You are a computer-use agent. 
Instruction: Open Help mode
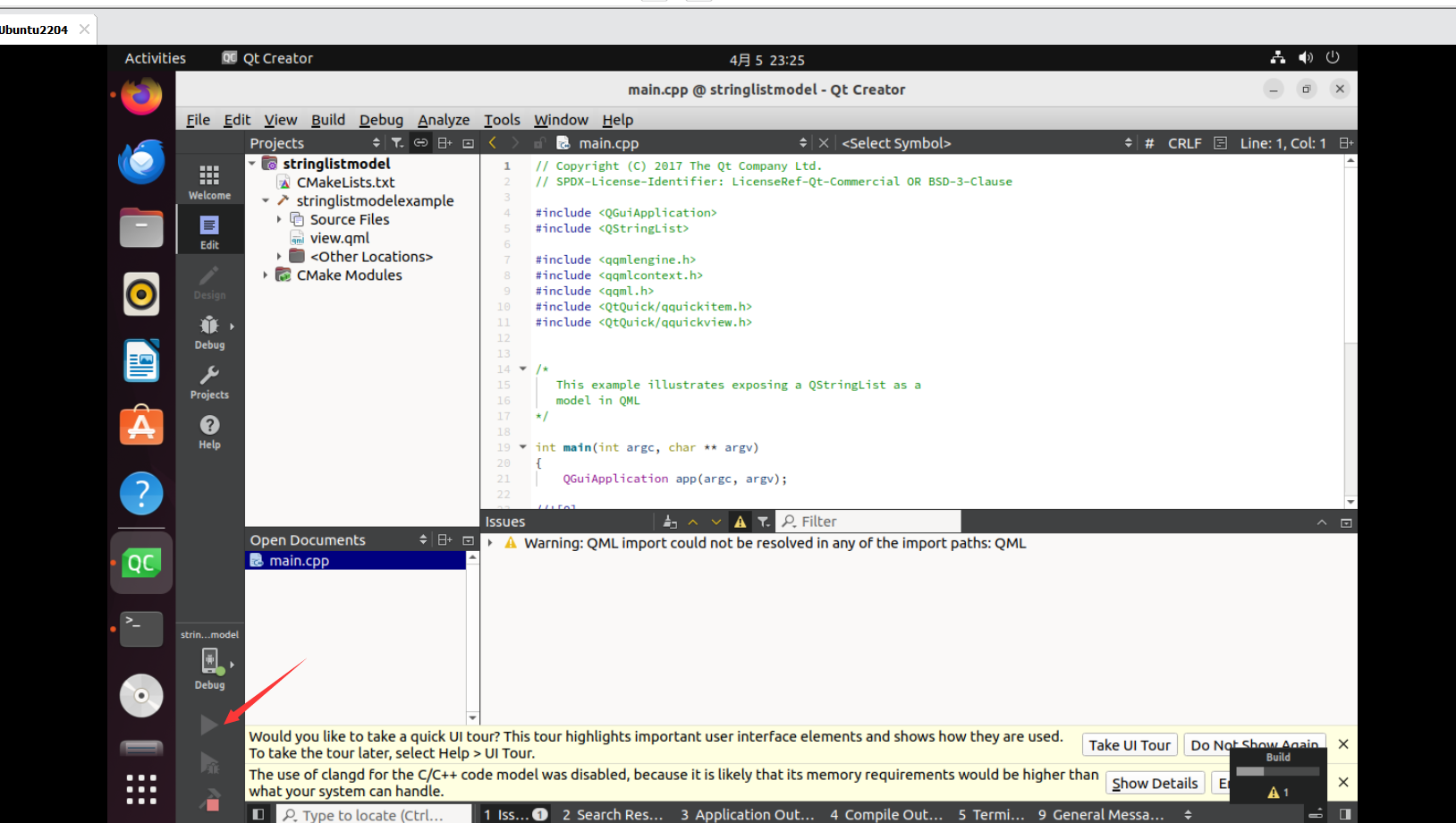tap(209, 432)
